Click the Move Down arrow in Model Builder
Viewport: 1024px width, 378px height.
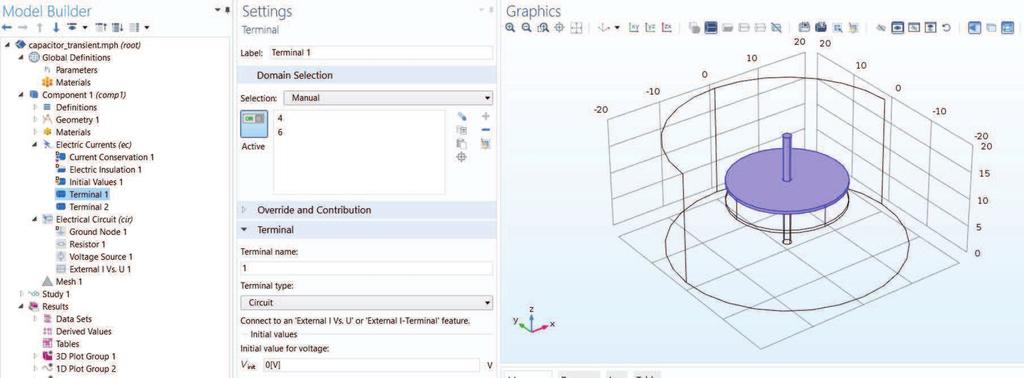click(x=56, y=27)
